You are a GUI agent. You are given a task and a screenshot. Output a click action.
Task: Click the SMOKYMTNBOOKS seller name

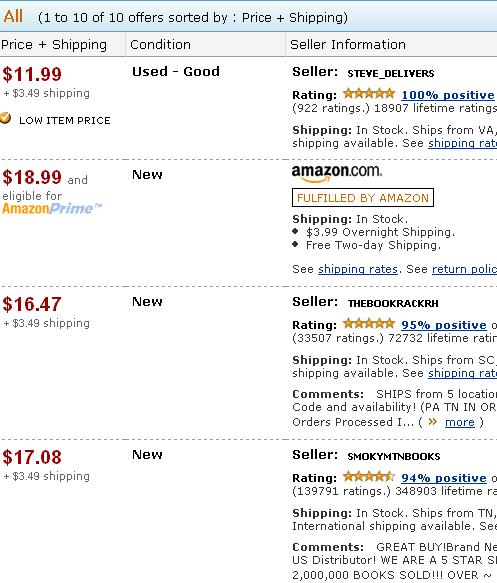point(394,457)
